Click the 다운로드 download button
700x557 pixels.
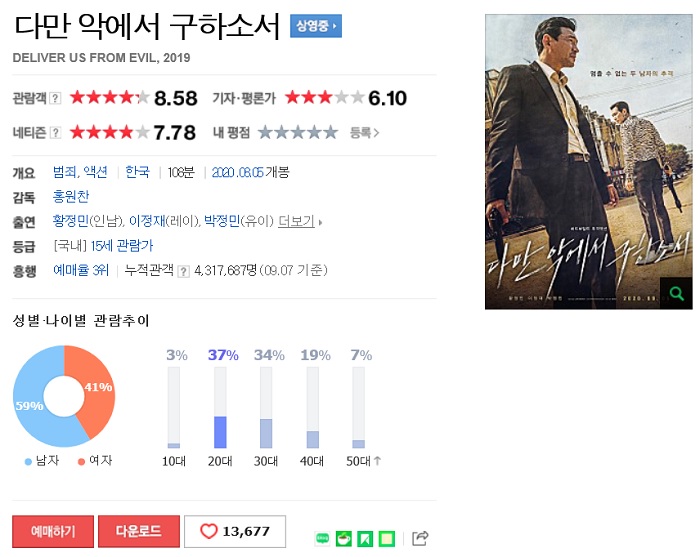pos(139,531)
